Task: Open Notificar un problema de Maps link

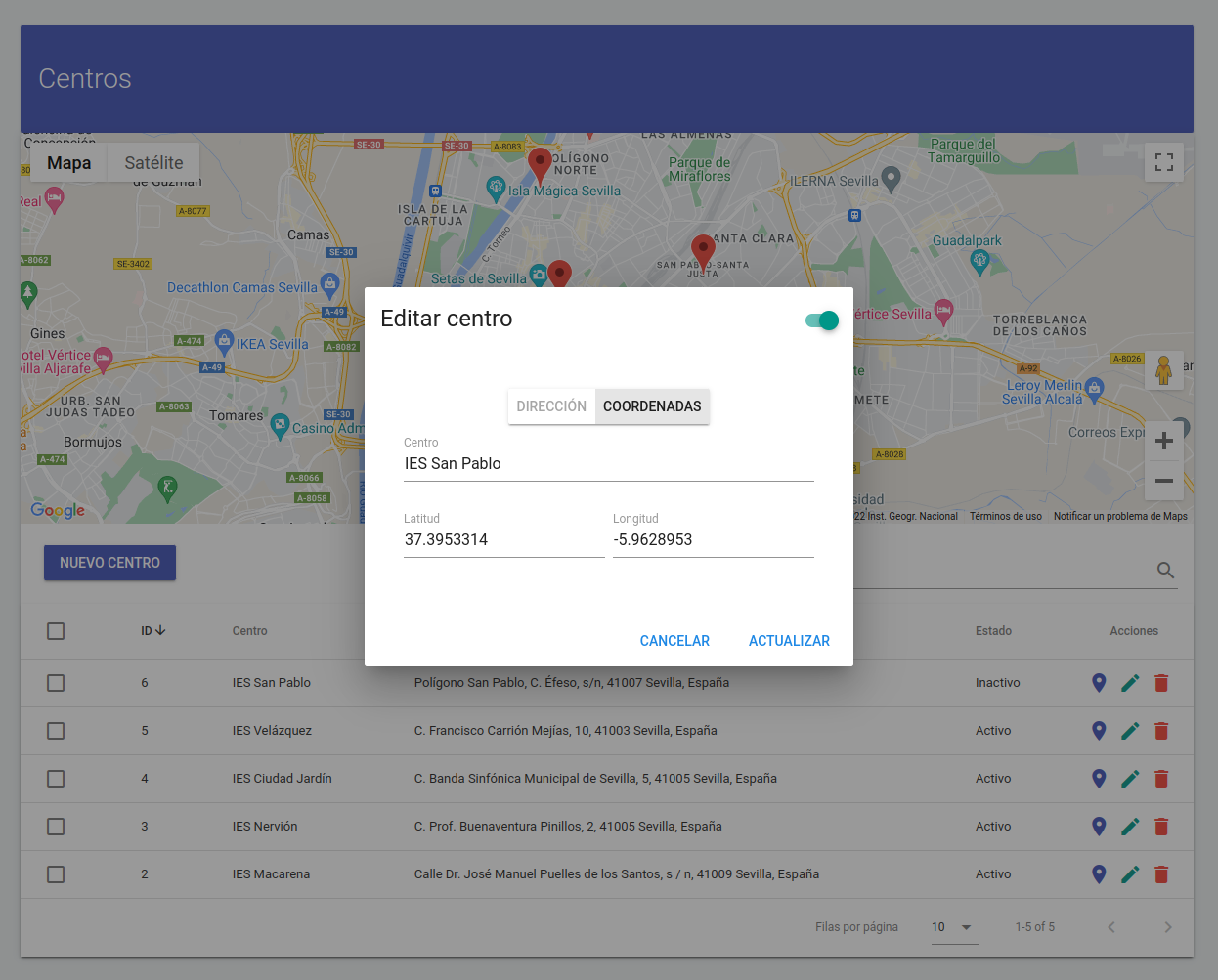Action: point(1120,516)
